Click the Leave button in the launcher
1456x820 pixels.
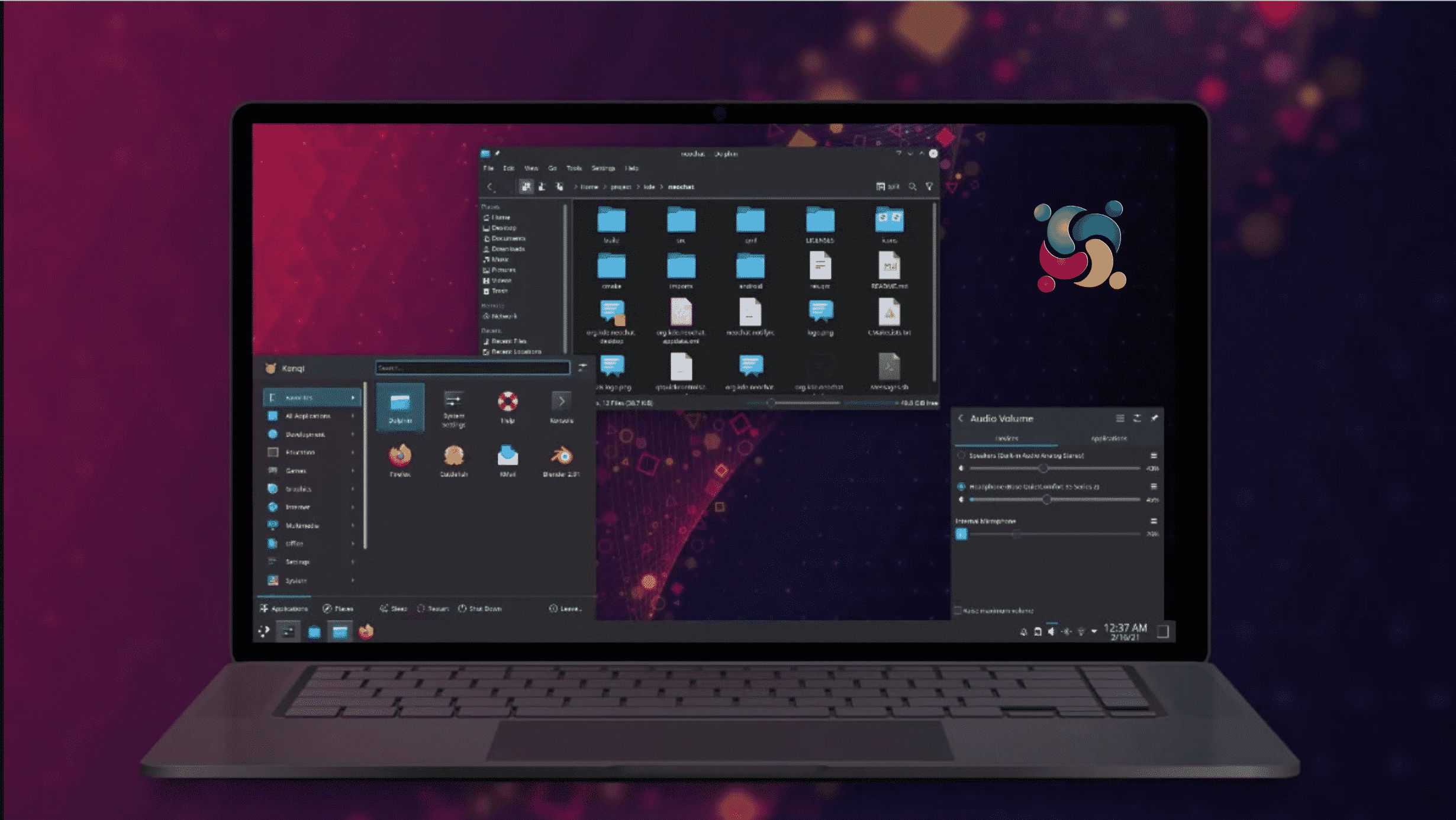pyautogui.click(x=565, y=608)
